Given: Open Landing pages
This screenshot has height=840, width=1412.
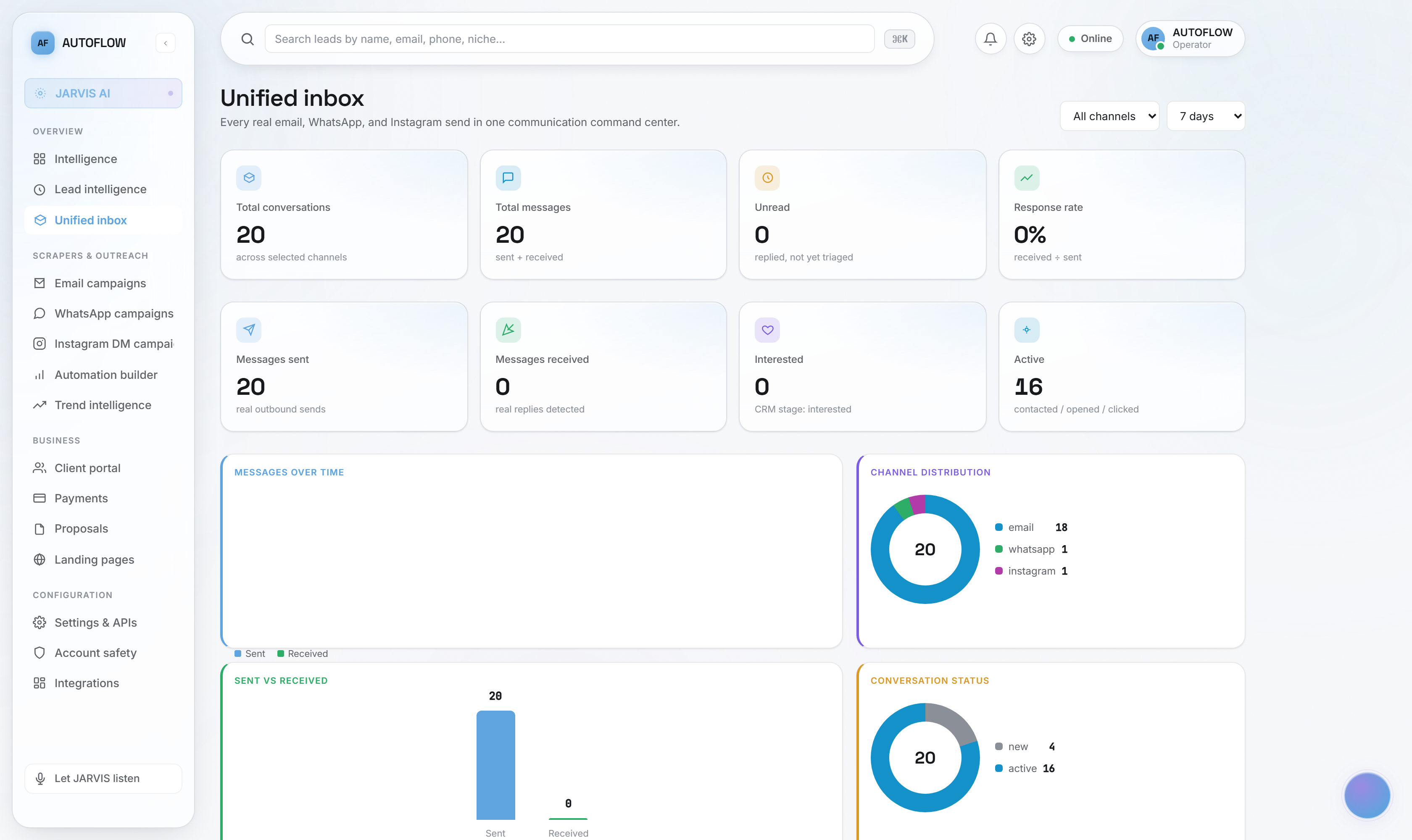Looking at the screenshot, I should 103,560.
